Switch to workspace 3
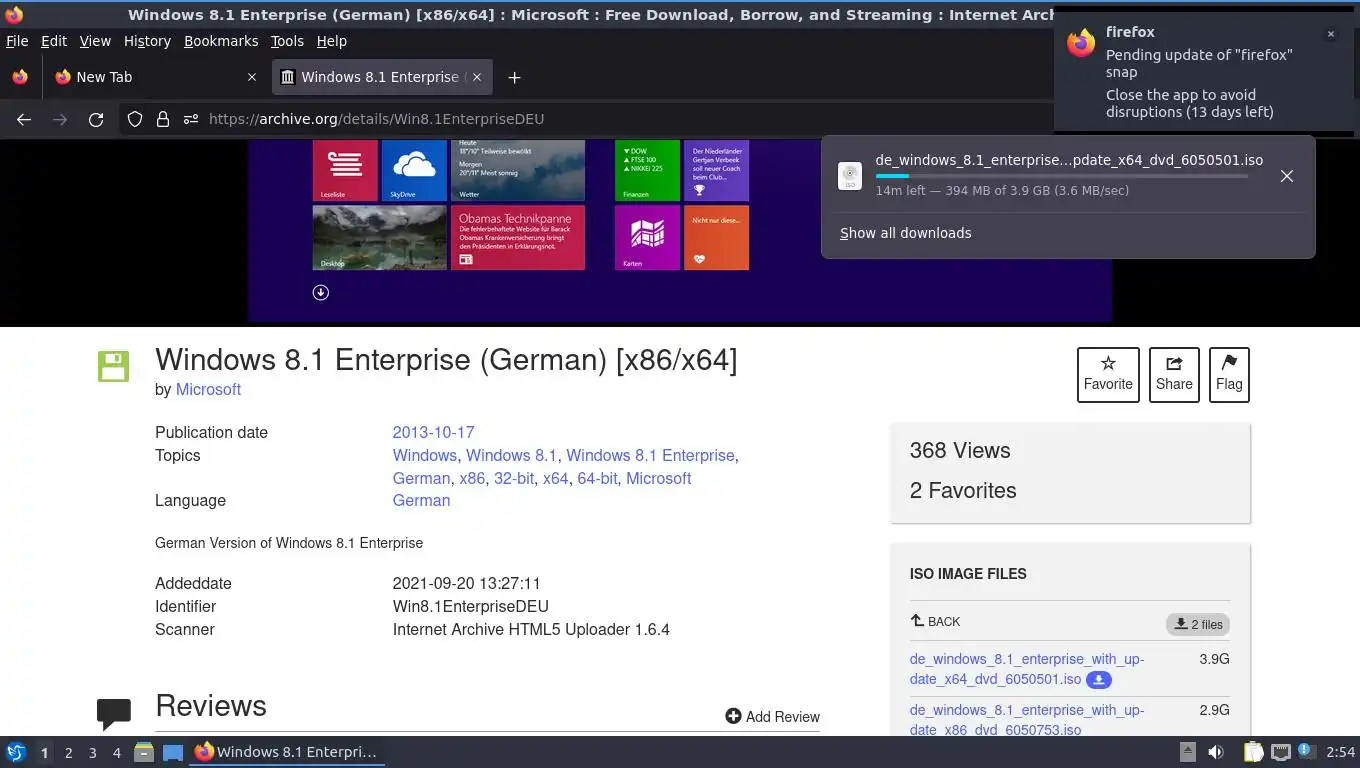Viewport: 1360px width, 768px height. (x=92, y=753)
